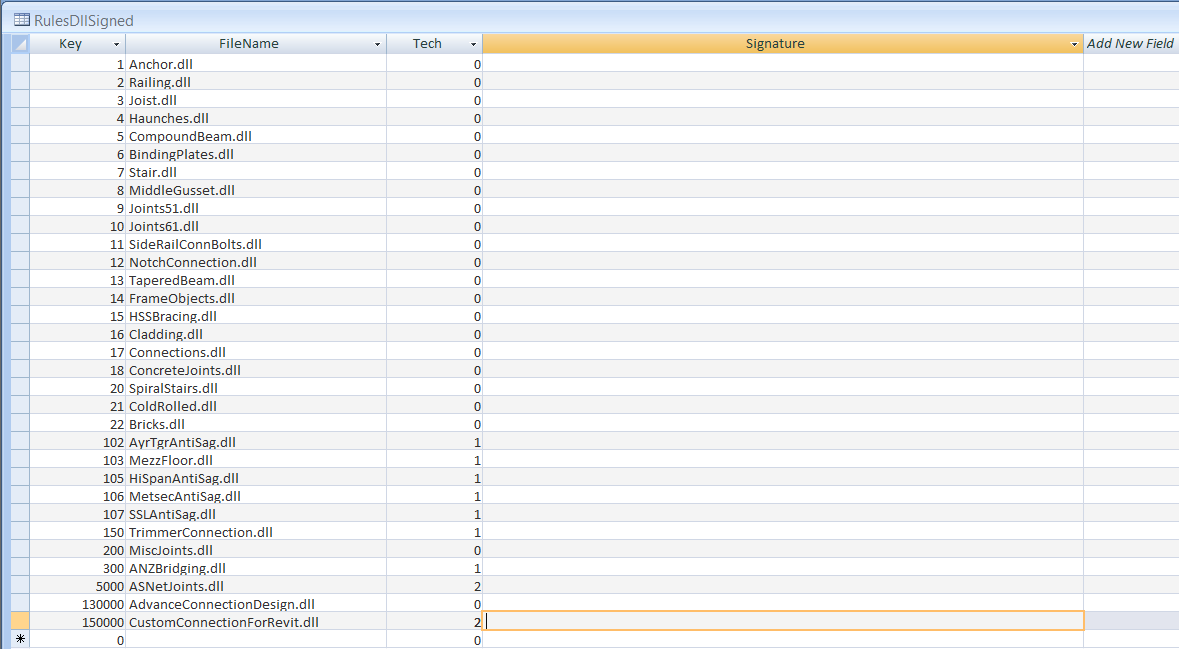Click the Joist.dll cell
1179x649 pixels.
pyautogui.click(x=256, y=100)
